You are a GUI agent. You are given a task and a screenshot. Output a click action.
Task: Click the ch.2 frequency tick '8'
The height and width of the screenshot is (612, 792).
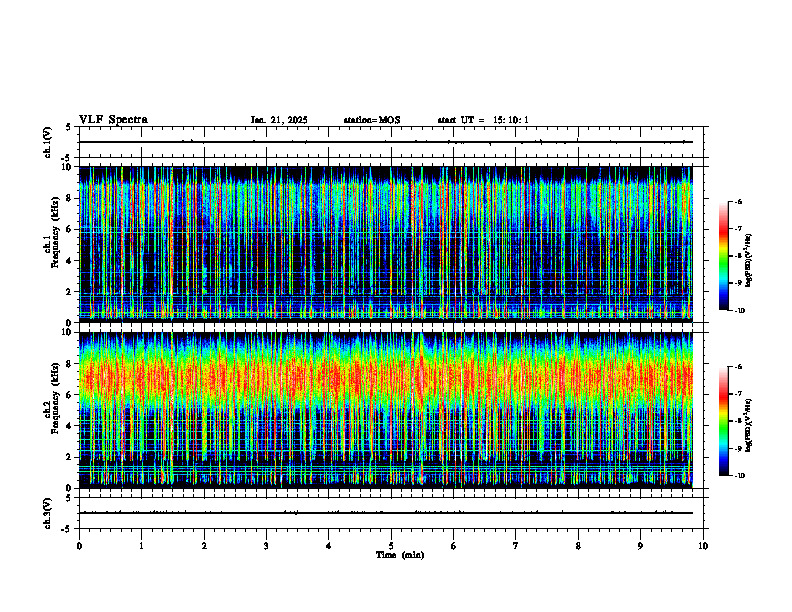point(71,364)
